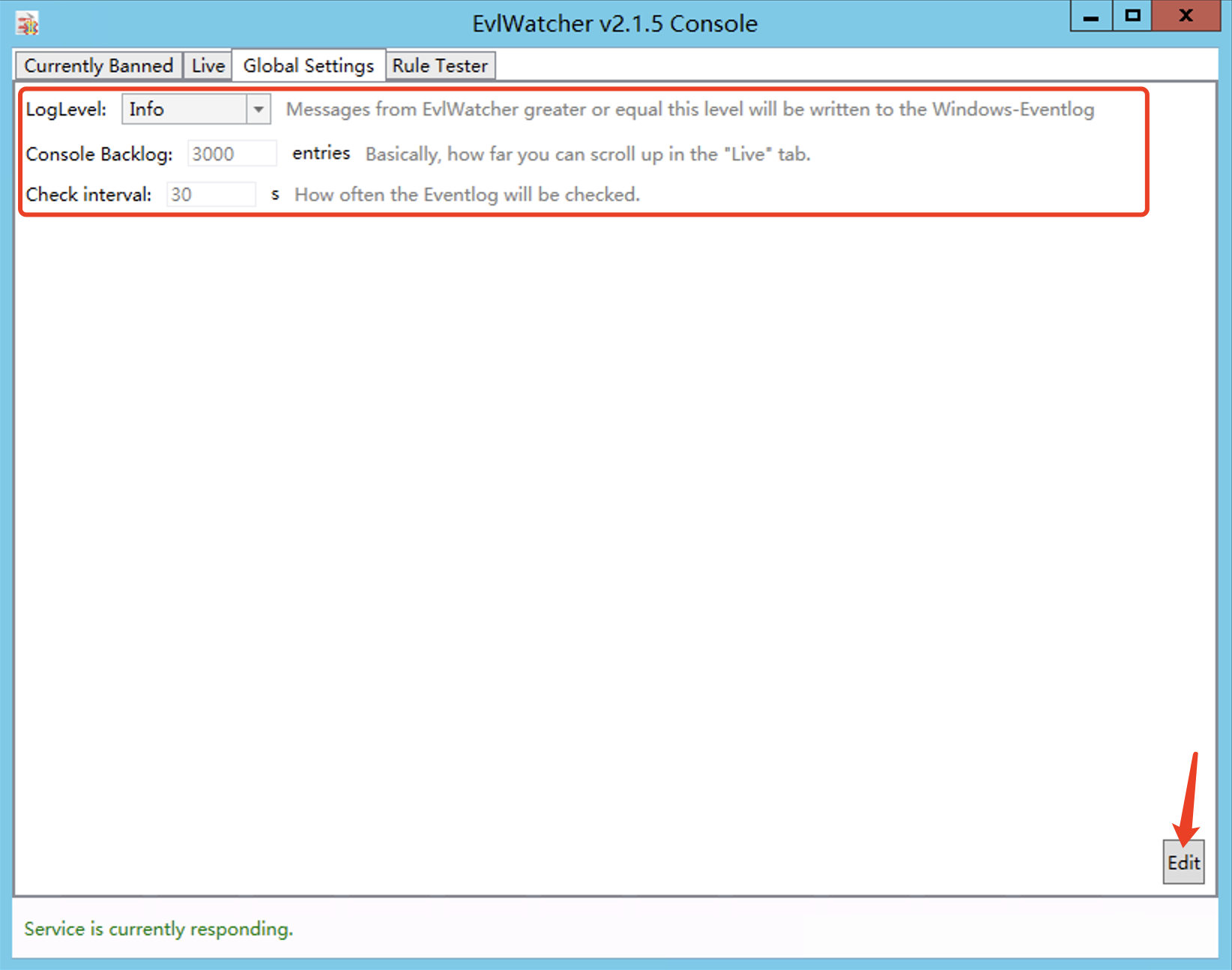Click the EvlWatcher app icon in title bar

click(28, 24)
